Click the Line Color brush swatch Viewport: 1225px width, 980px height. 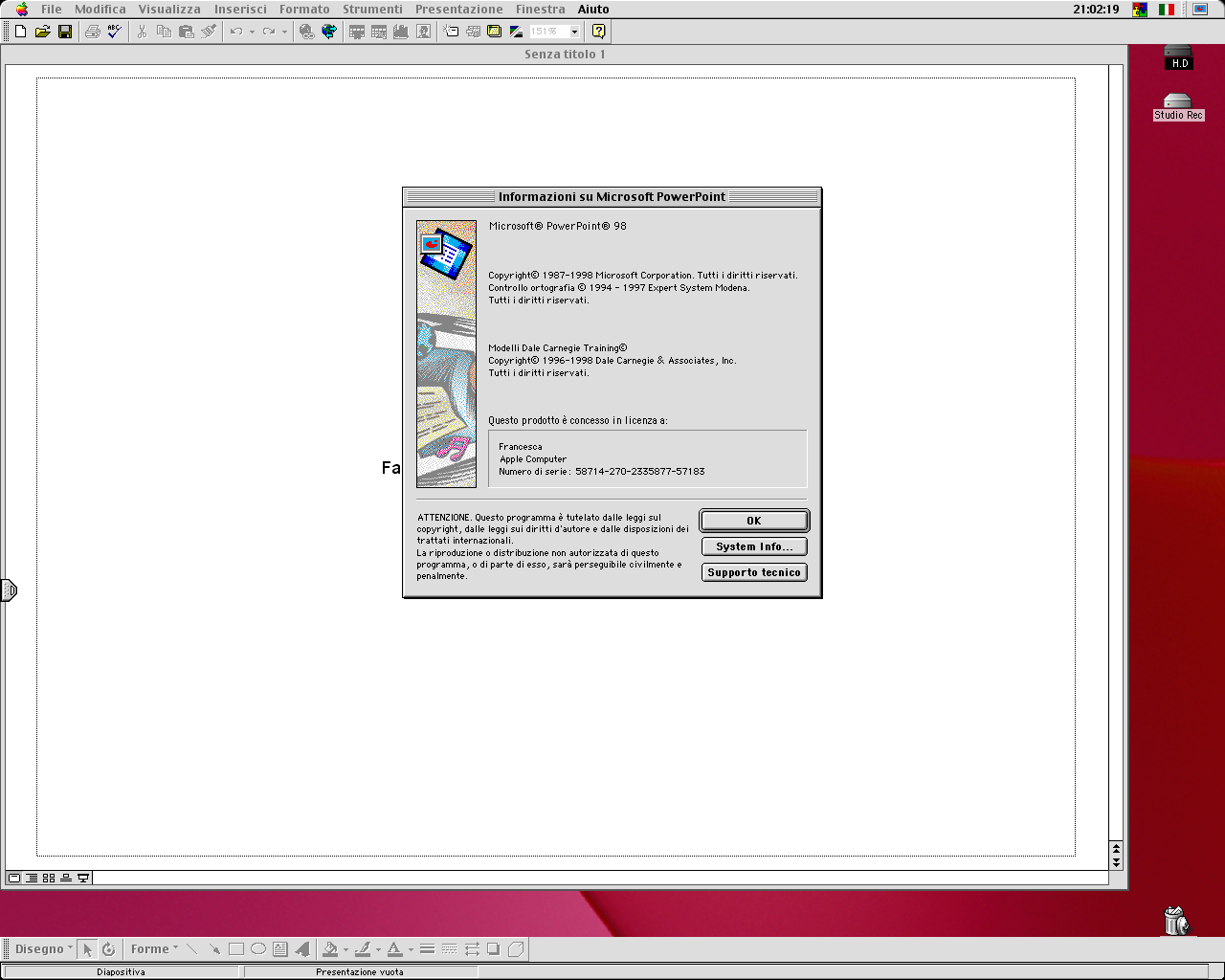363,949
